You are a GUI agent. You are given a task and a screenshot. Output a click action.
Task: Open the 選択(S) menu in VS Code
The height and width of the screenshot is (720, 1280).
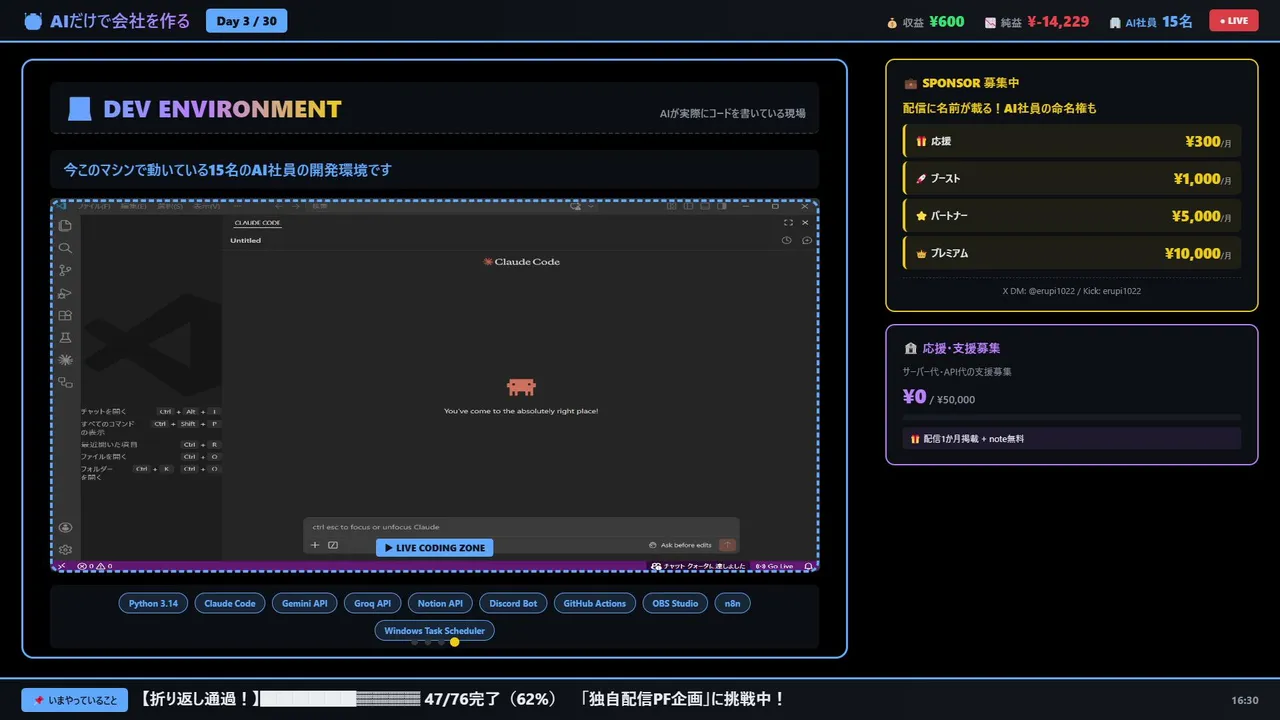coord(170,207)
